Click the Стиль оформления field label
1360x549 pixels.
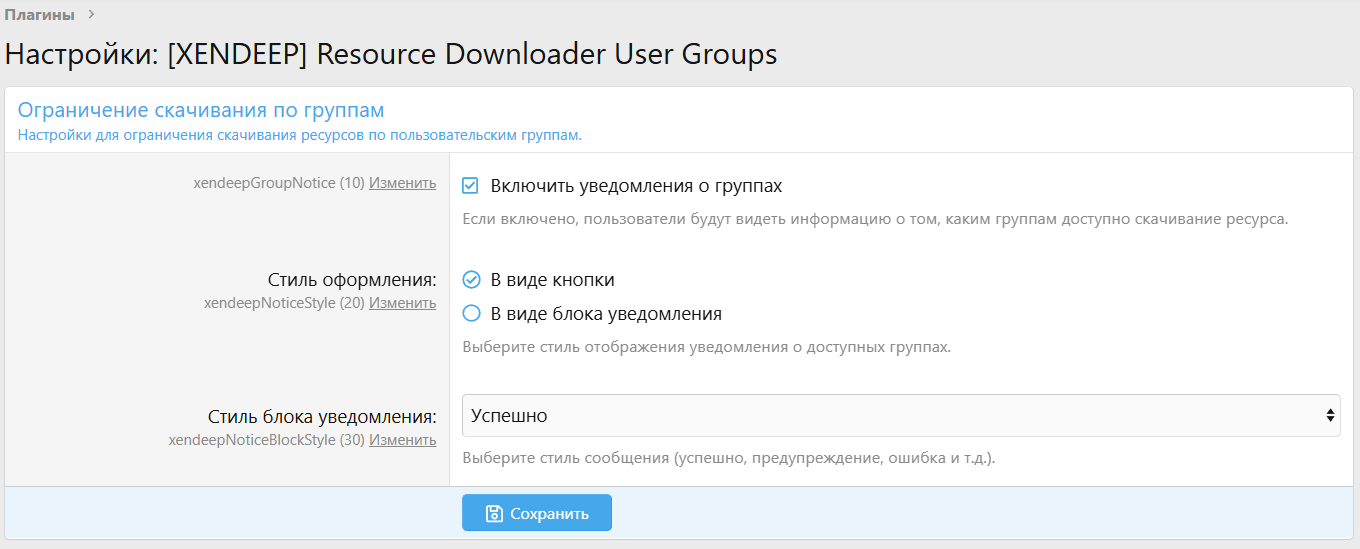coord(352,280)
